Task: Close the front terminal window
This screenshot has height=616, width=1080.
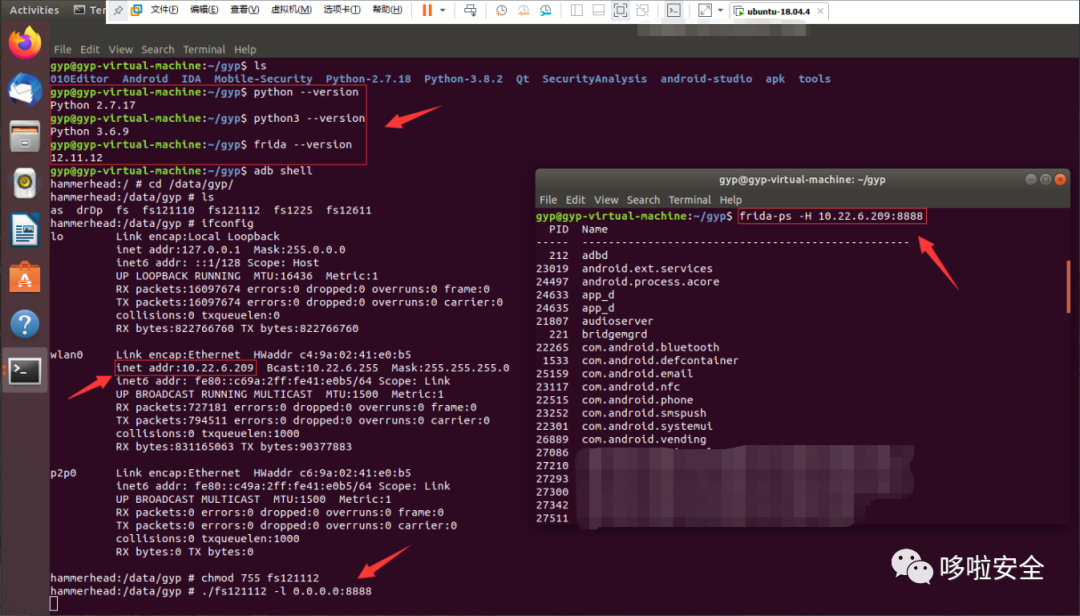Action: point(1060,179)
